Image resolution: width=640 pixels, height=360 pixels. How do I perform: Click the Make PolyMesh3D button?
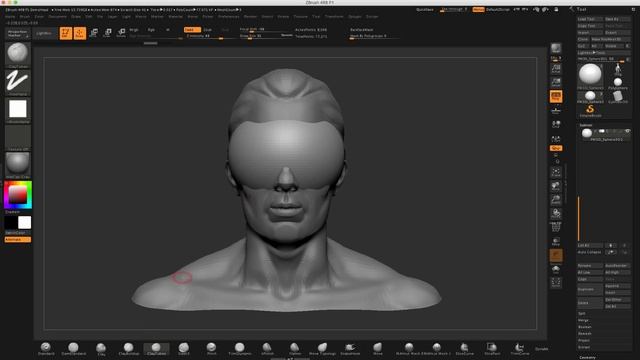[611, 39]
